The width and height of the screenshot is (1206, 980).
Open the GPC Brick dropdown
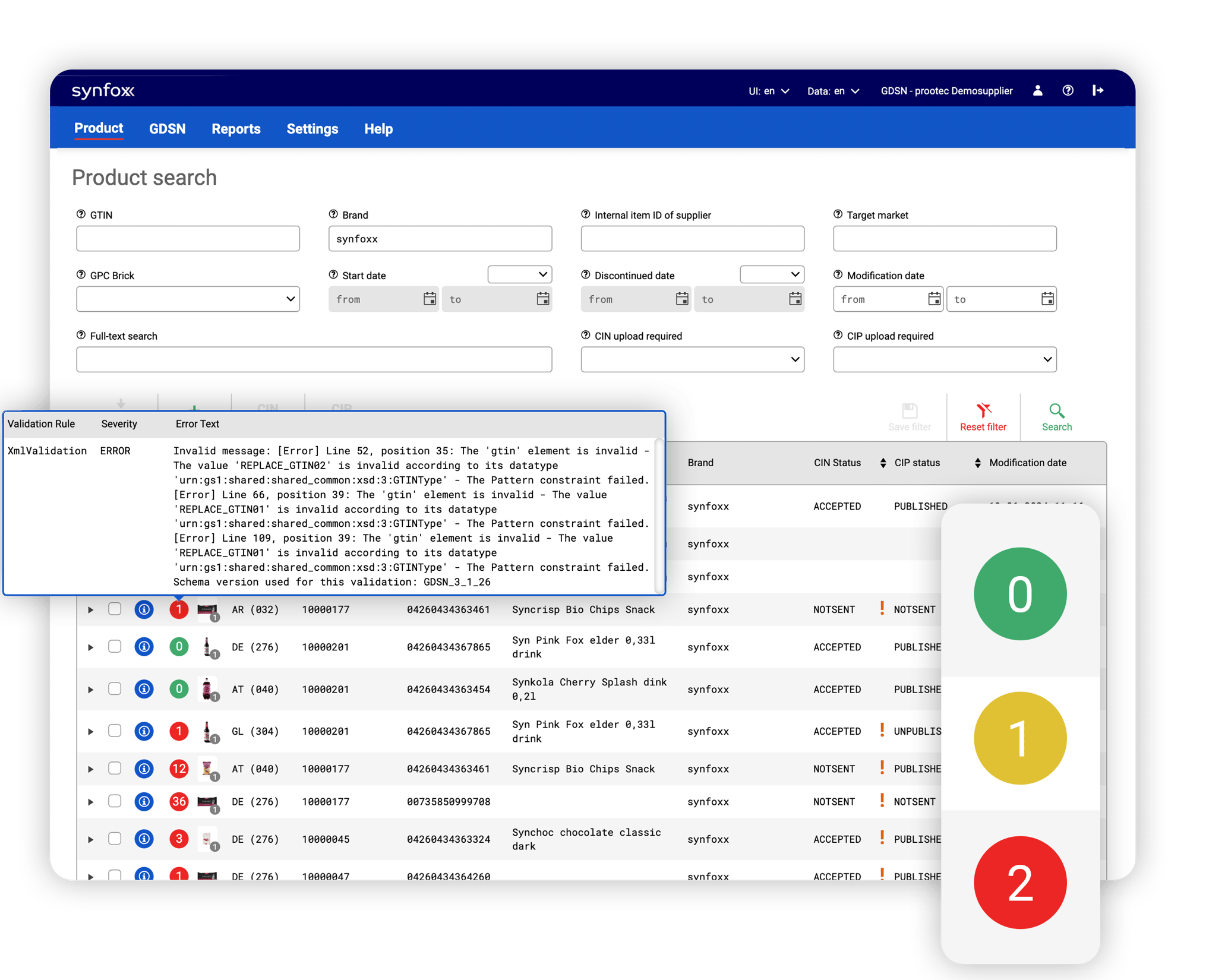(x=188, y=299)
